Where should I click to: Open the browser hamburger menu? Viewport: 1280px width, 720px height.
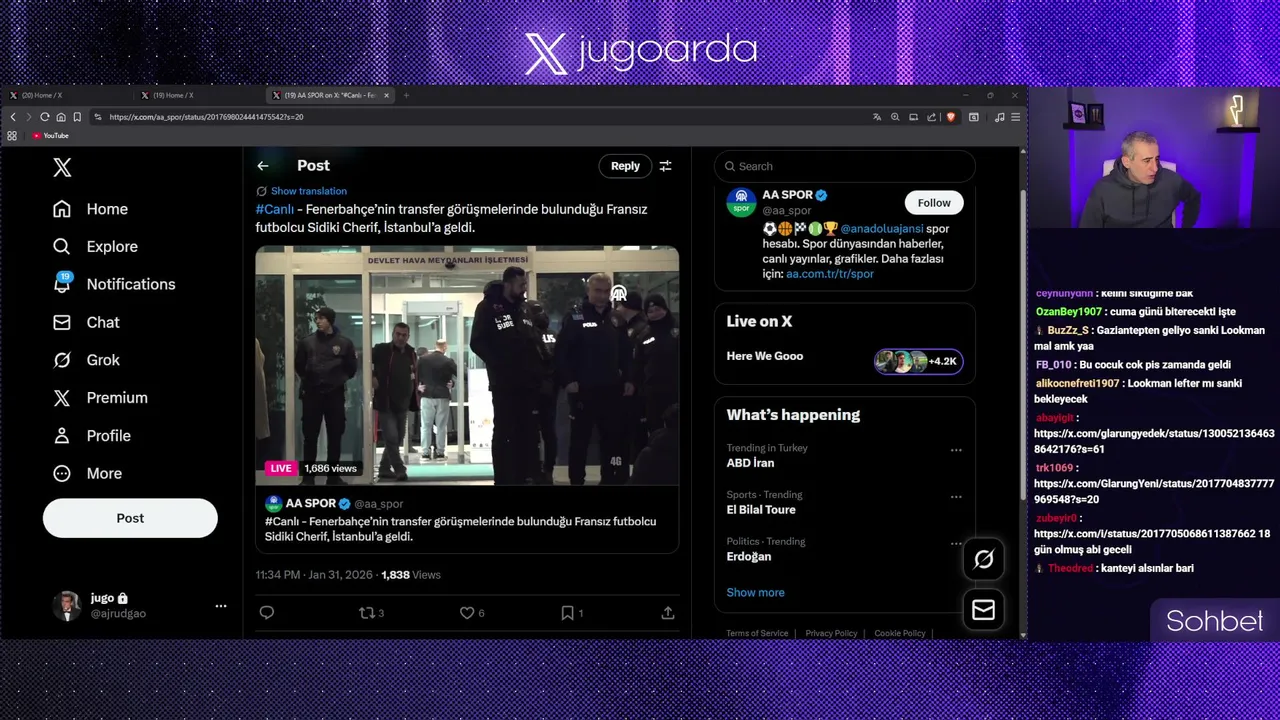click(x=1016, y=117)
